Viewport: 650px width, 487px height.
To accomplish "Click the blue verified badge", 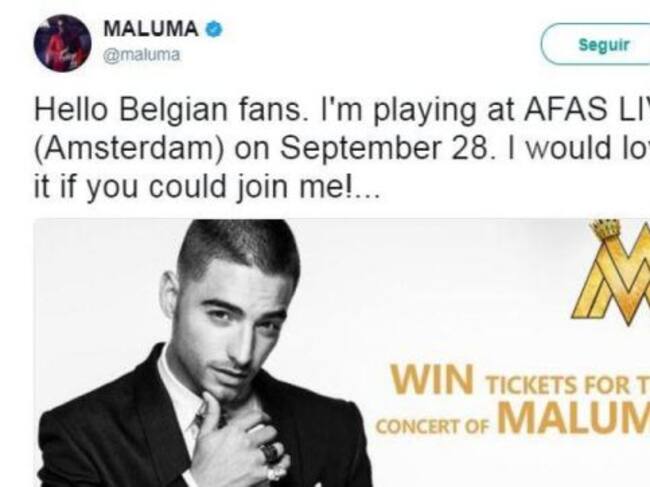I will (214, 29).
